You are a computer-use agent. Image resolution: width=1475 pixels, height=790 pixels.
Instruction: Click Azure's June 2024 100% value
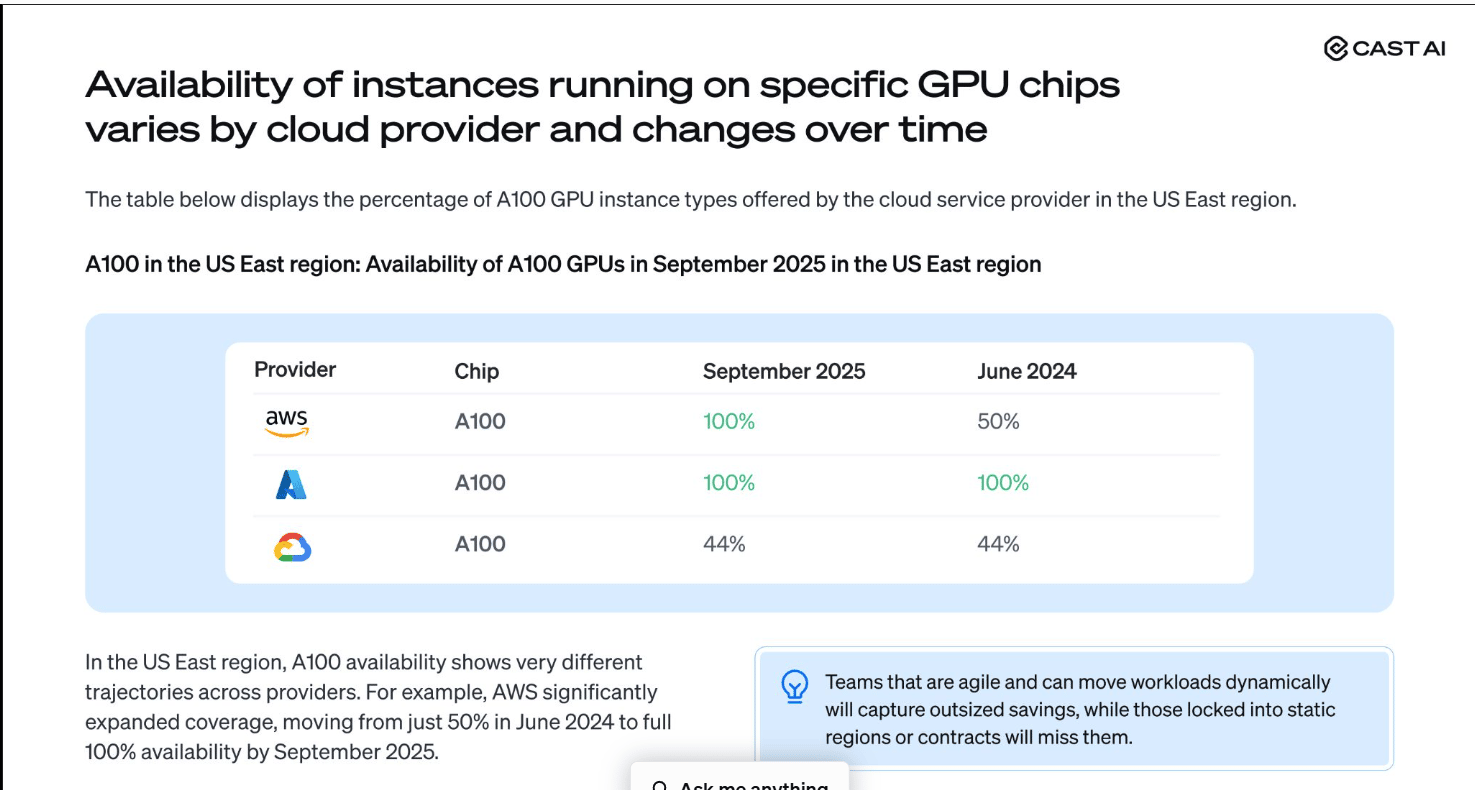[1002, 483]
